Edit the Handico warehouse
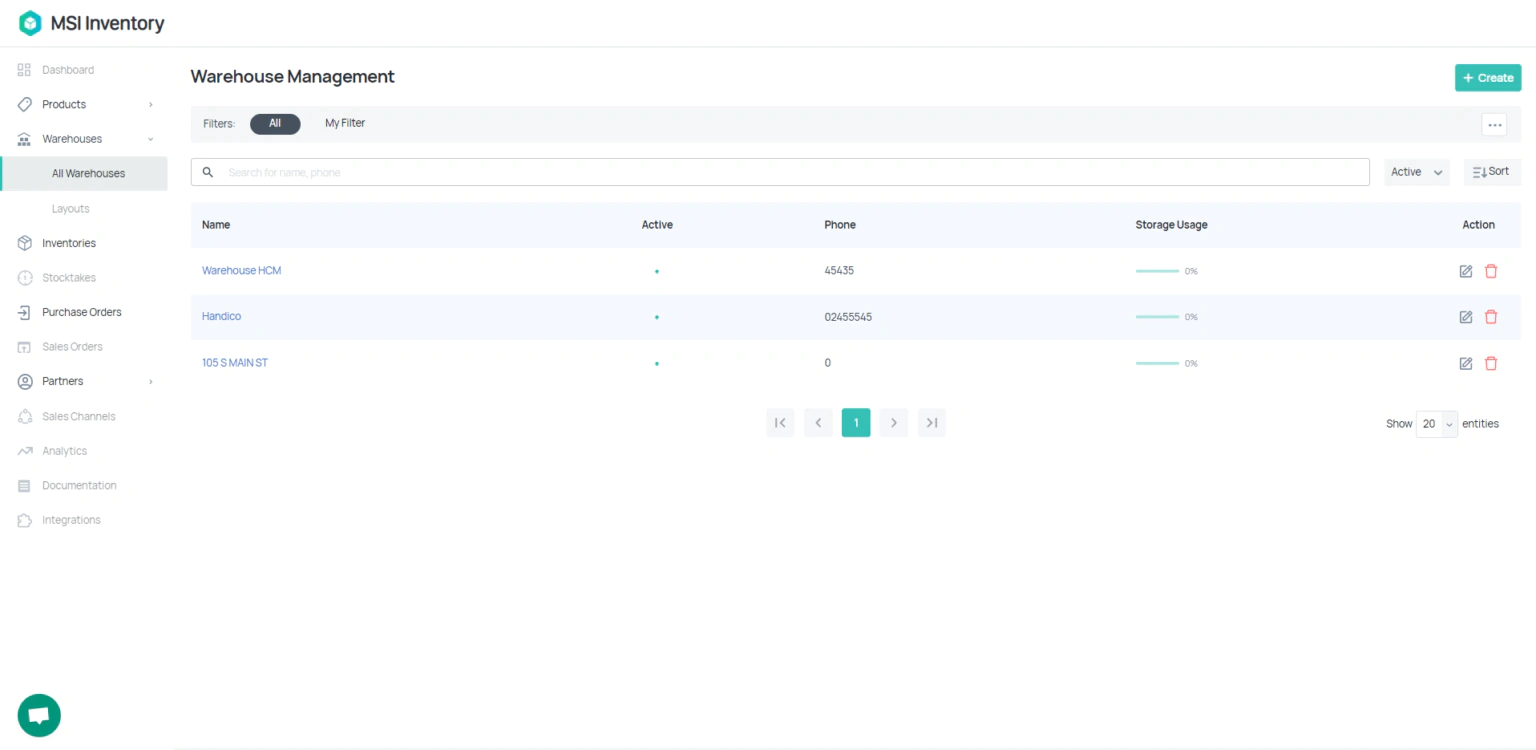The height and width of the screenshot is (750, 1536). coord(1466,317)
